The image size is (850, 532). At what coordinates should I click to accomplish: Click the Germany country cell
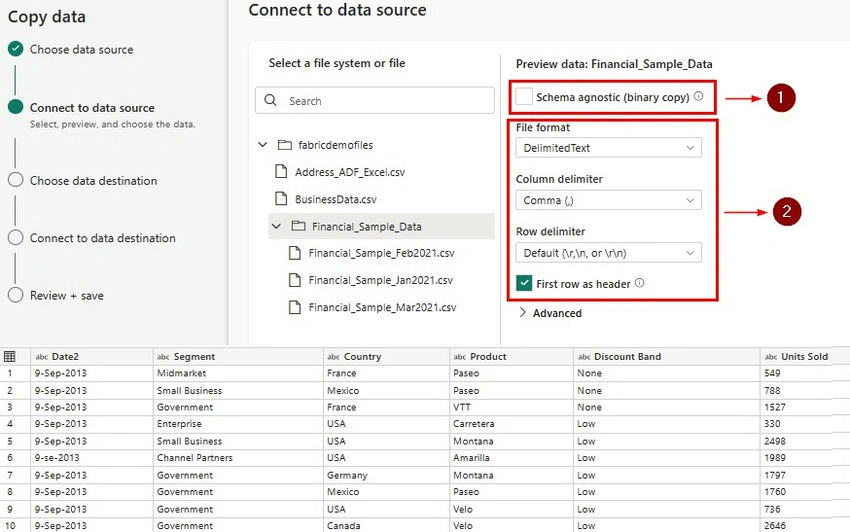387,475
